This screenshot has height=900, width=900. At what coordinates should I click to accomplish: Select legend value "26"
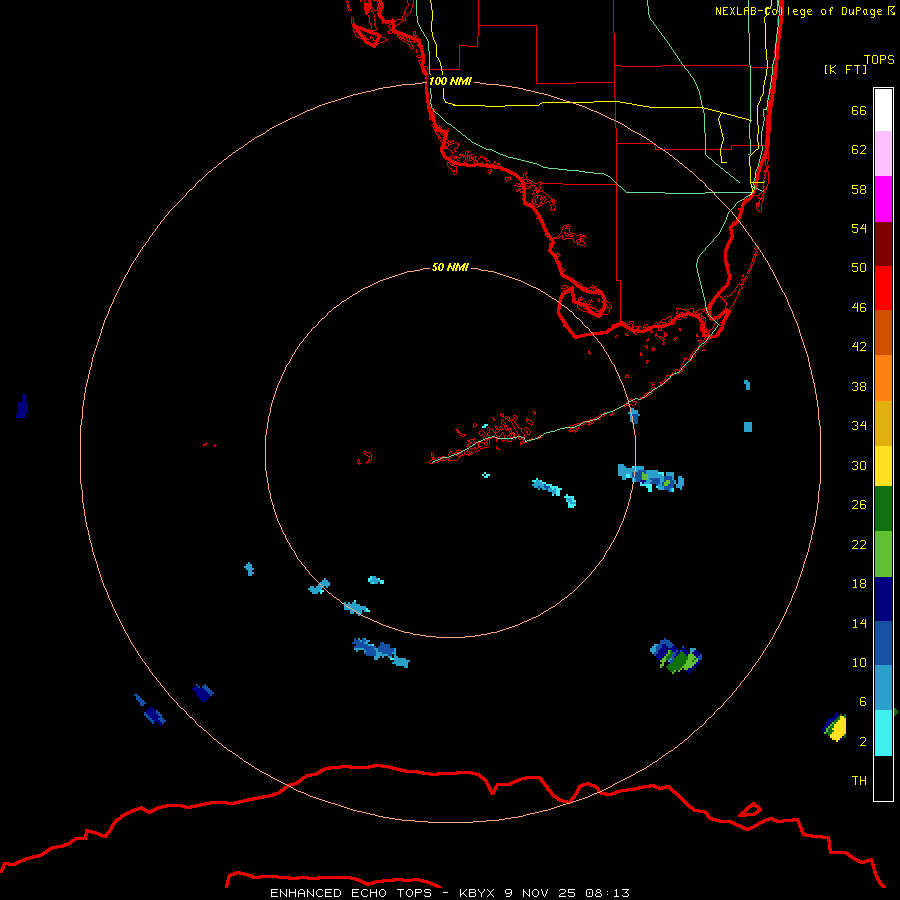coord(859,505)
